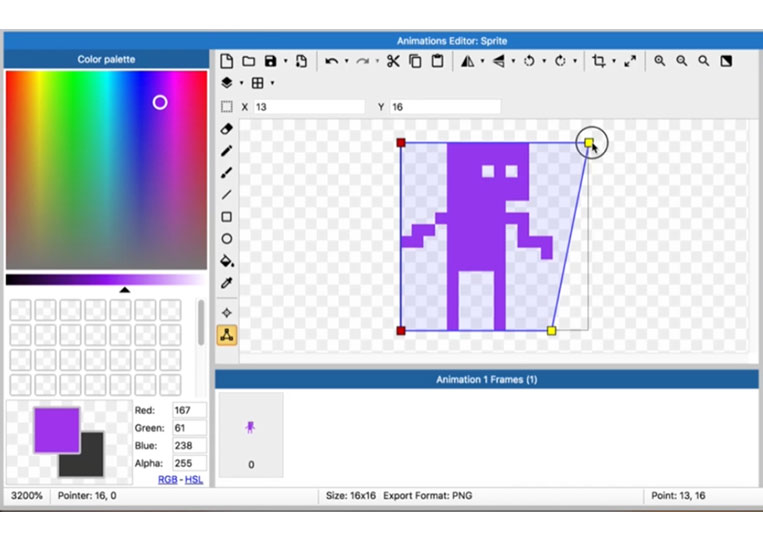Expand the rotate clockwise dropdown arrow

coord(575,61)
